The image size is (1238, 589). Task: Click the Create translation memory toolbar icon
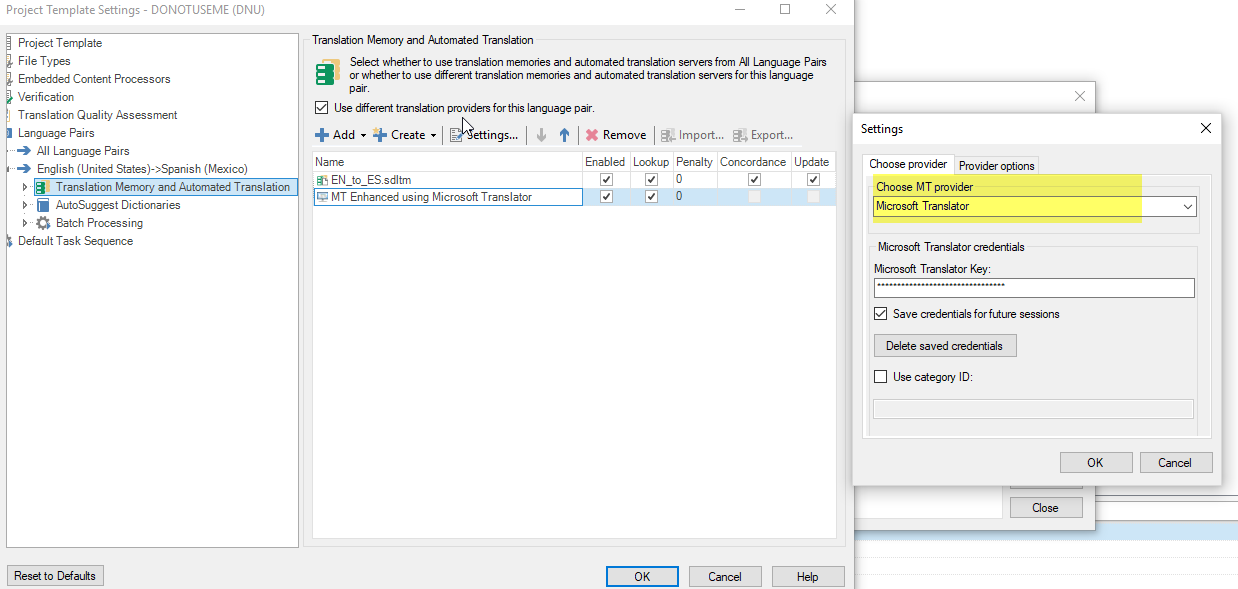(380, 135)
